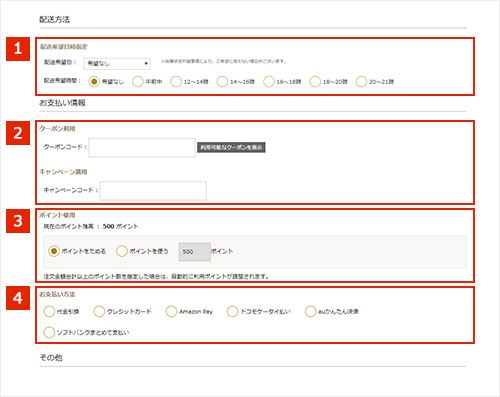Choose 代金引換 payment method
The width and height of the screenshot is (500, 397).
(49, 311)
